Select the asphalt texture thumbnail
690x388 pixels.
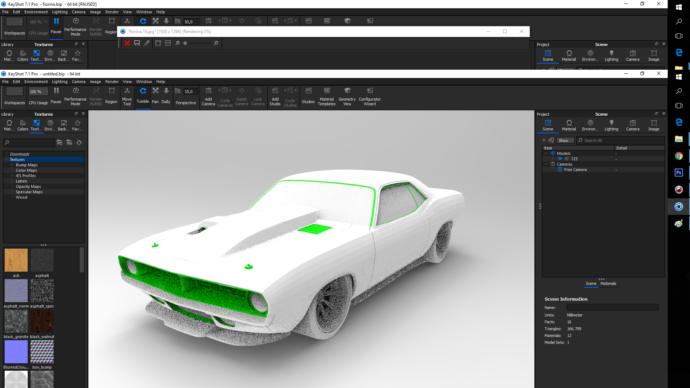42,260
